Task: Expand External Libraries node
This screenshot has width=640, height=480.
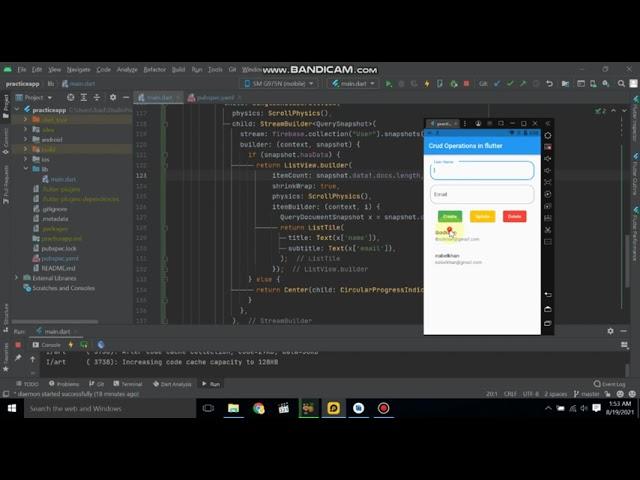Action: (17, 278)
